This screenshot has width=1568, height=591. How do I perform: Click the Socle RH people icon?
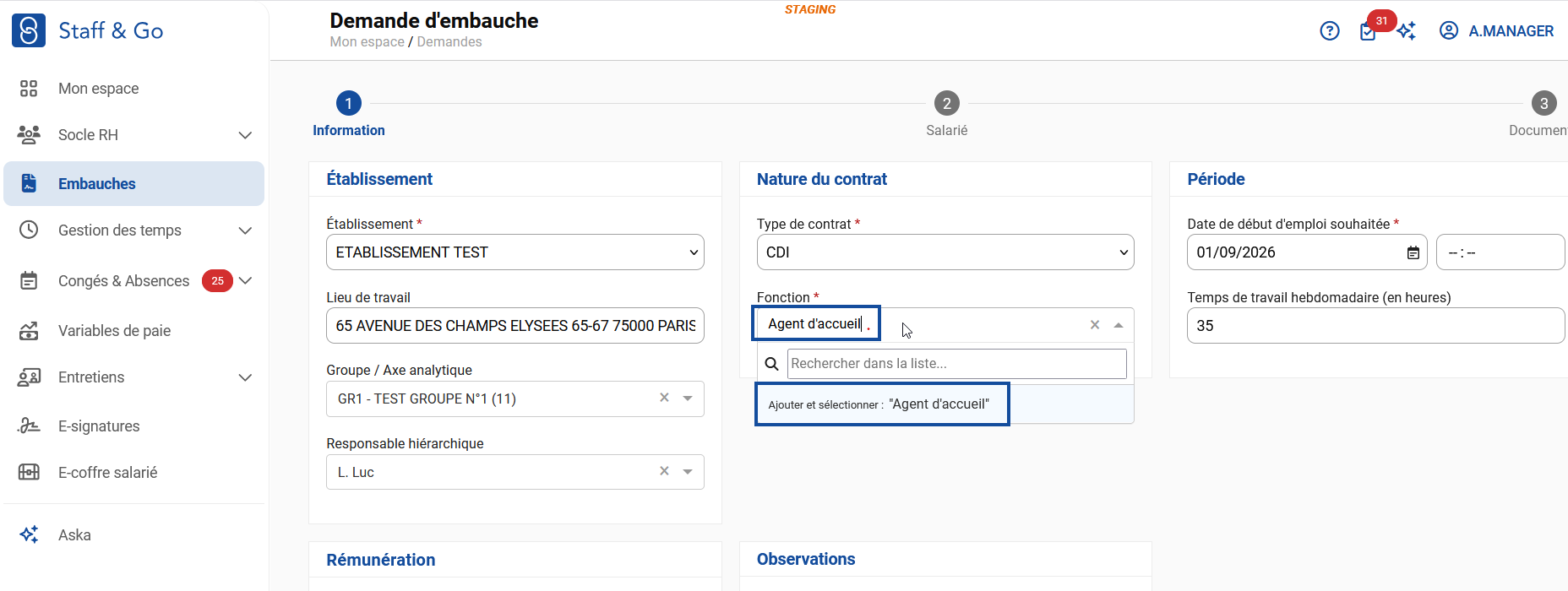[29, 135]
